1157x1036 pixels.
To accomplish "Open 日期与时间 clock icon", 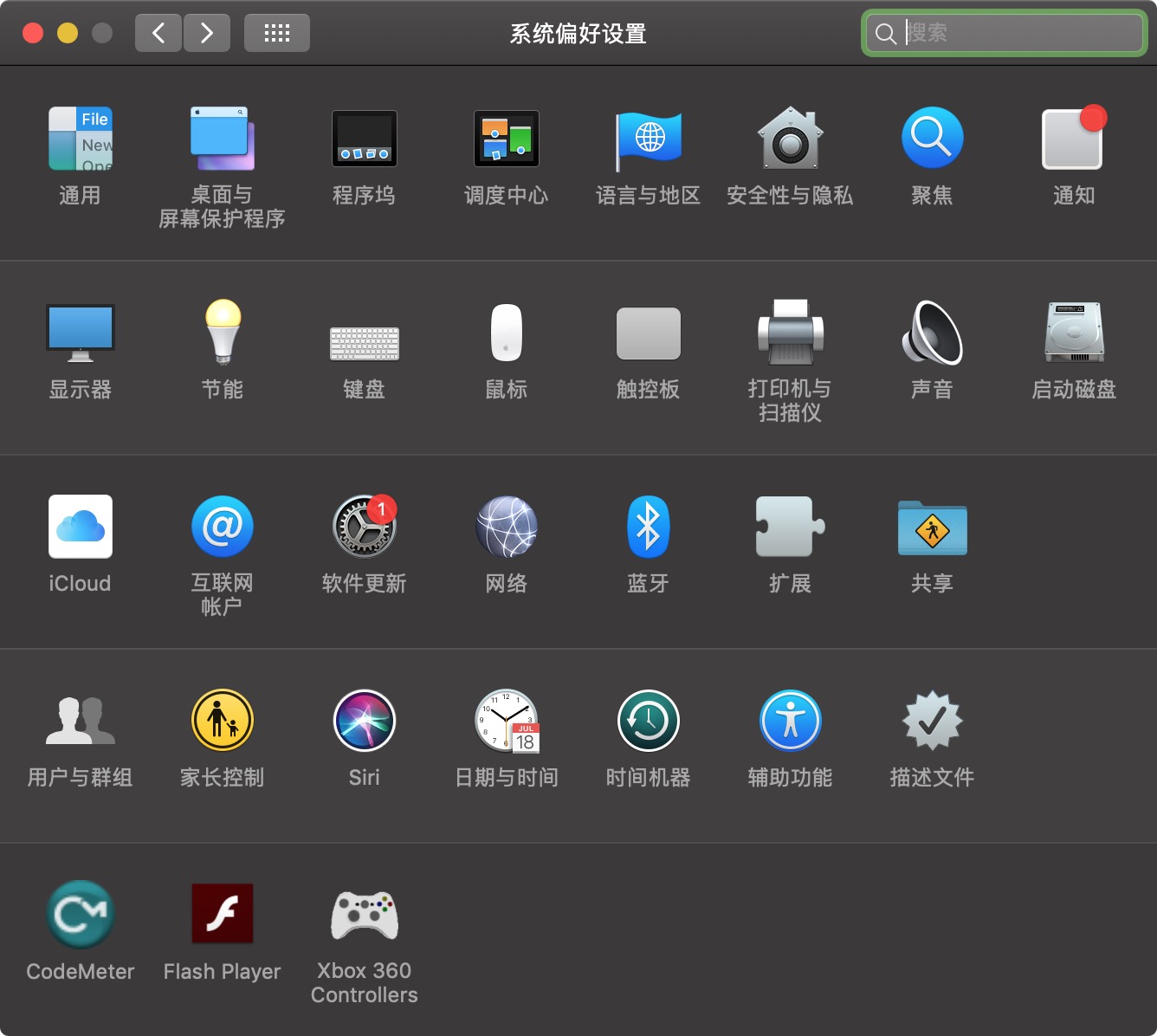I will tap(506, 721).
